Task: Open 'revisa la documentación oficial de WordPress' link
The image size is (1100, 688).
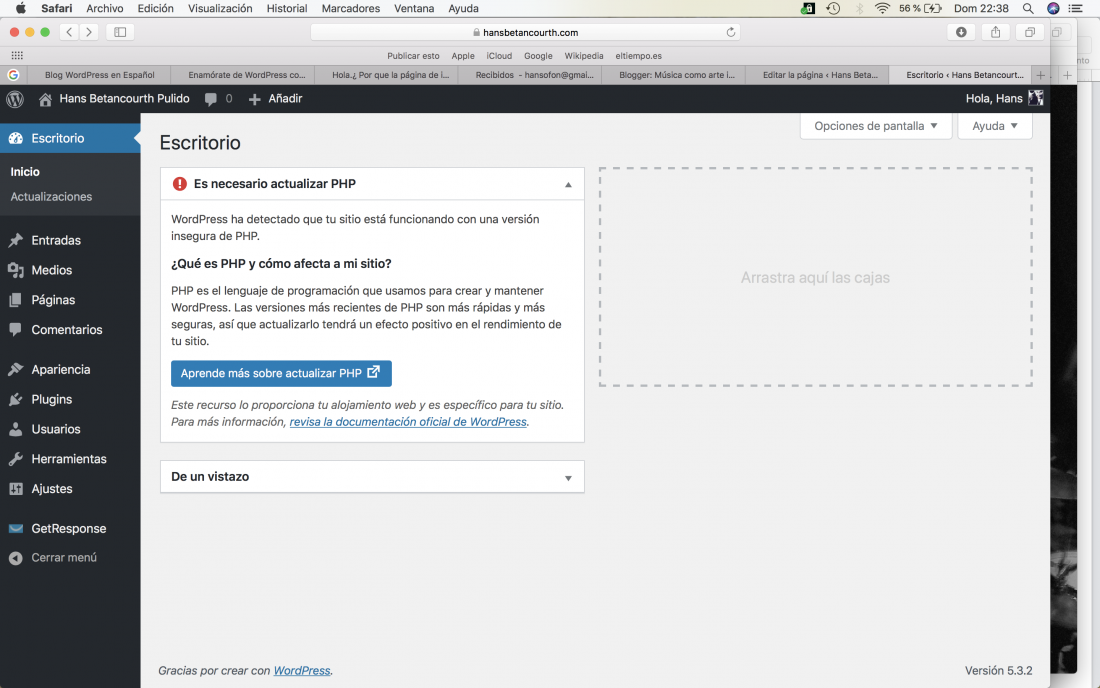Action: (x=408, y=421)
